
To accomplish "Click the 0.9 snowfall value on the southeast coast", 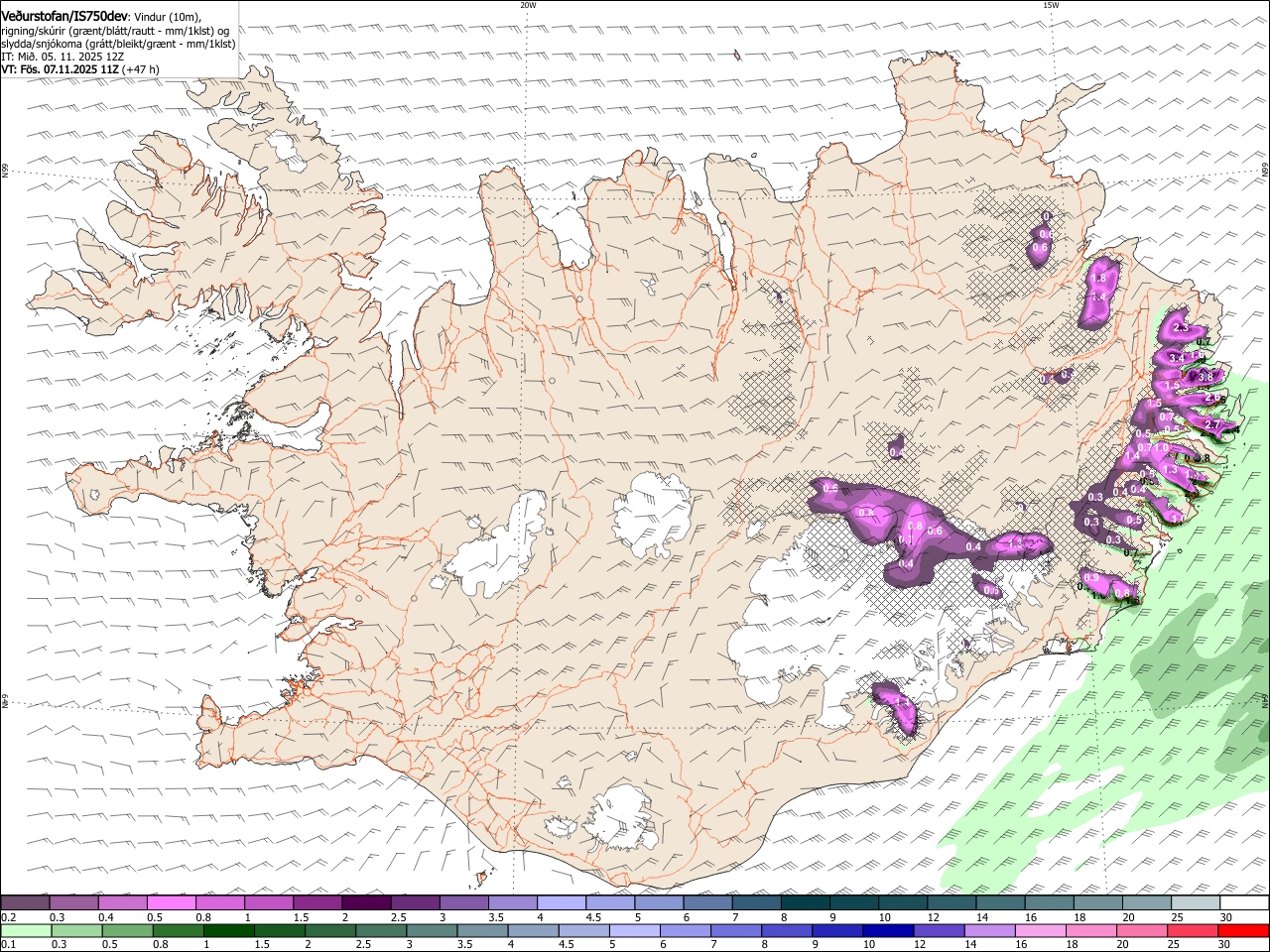I will point(1091,577).
